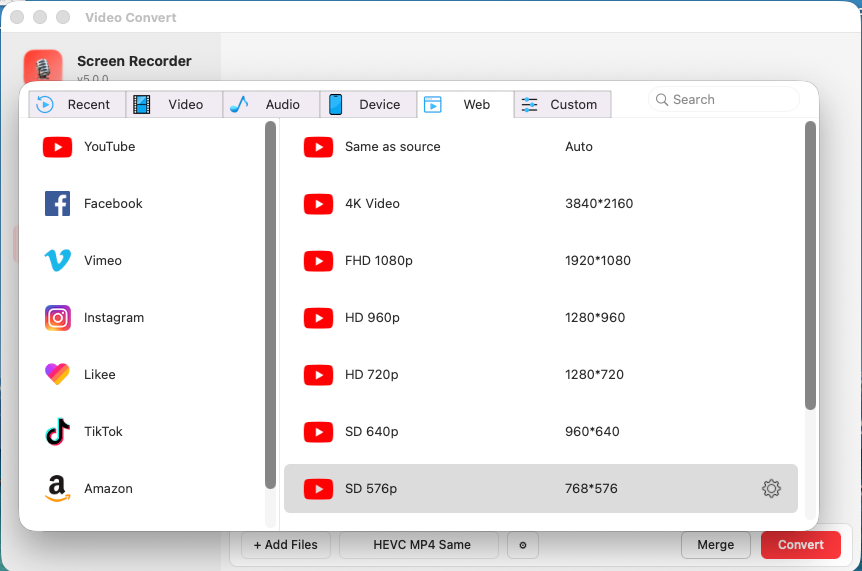Close the Video Convert window
The width and height of the screenshot is (862, 571).
point(17,17)
